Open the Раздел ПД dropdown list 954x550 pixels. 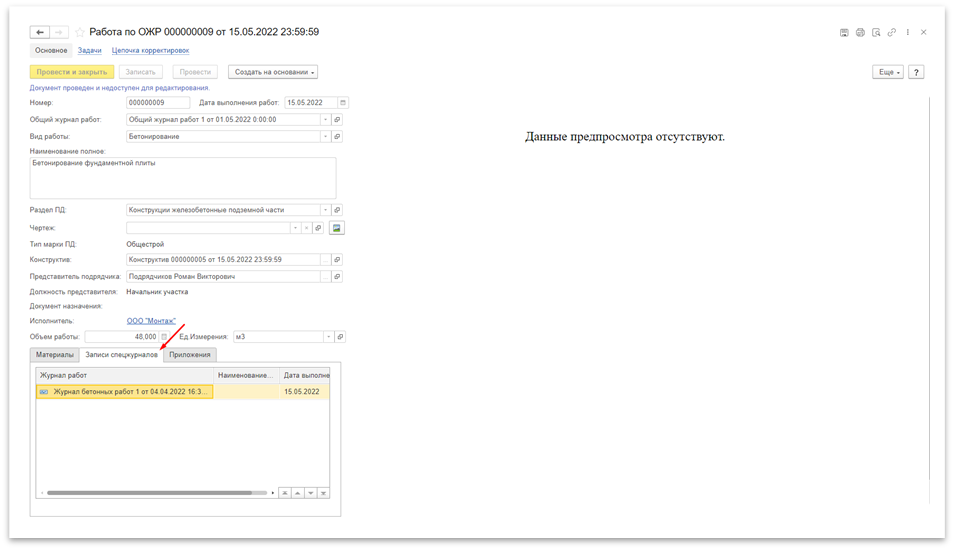point(324,210)
